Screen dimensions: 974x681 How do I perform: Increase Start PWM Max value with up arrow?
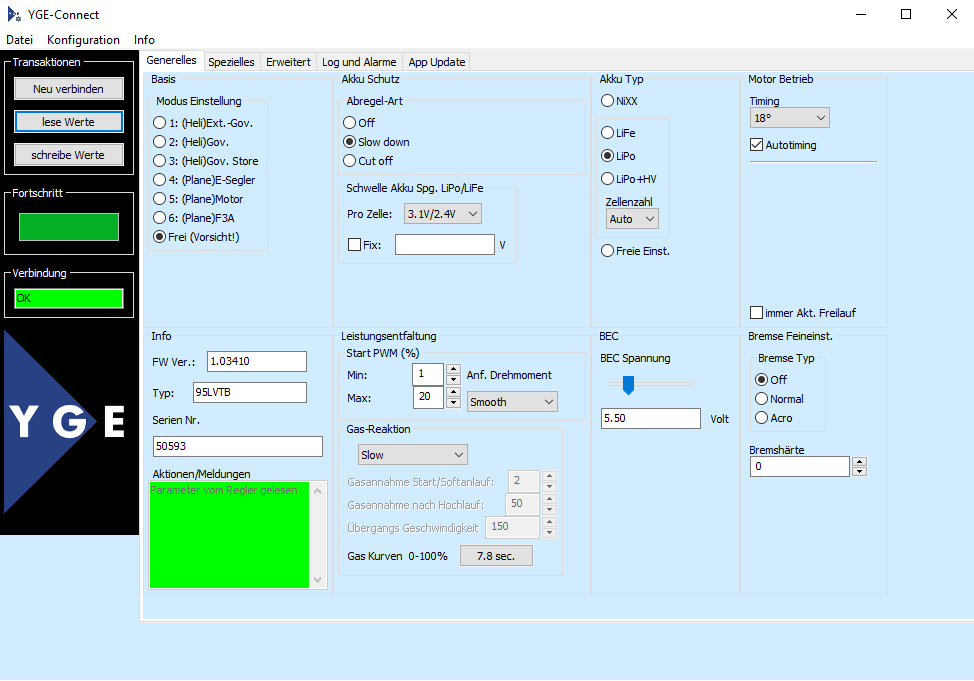(x=453, y=392)
